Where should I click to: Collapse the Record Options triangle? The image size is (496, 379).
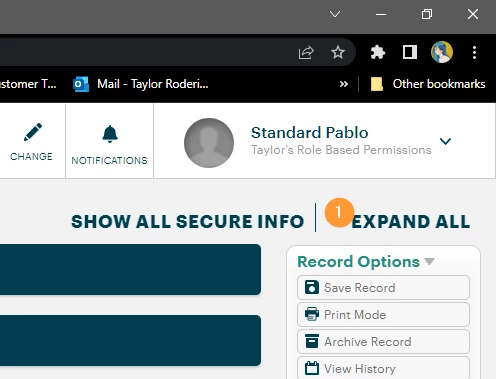click(430, 261)
